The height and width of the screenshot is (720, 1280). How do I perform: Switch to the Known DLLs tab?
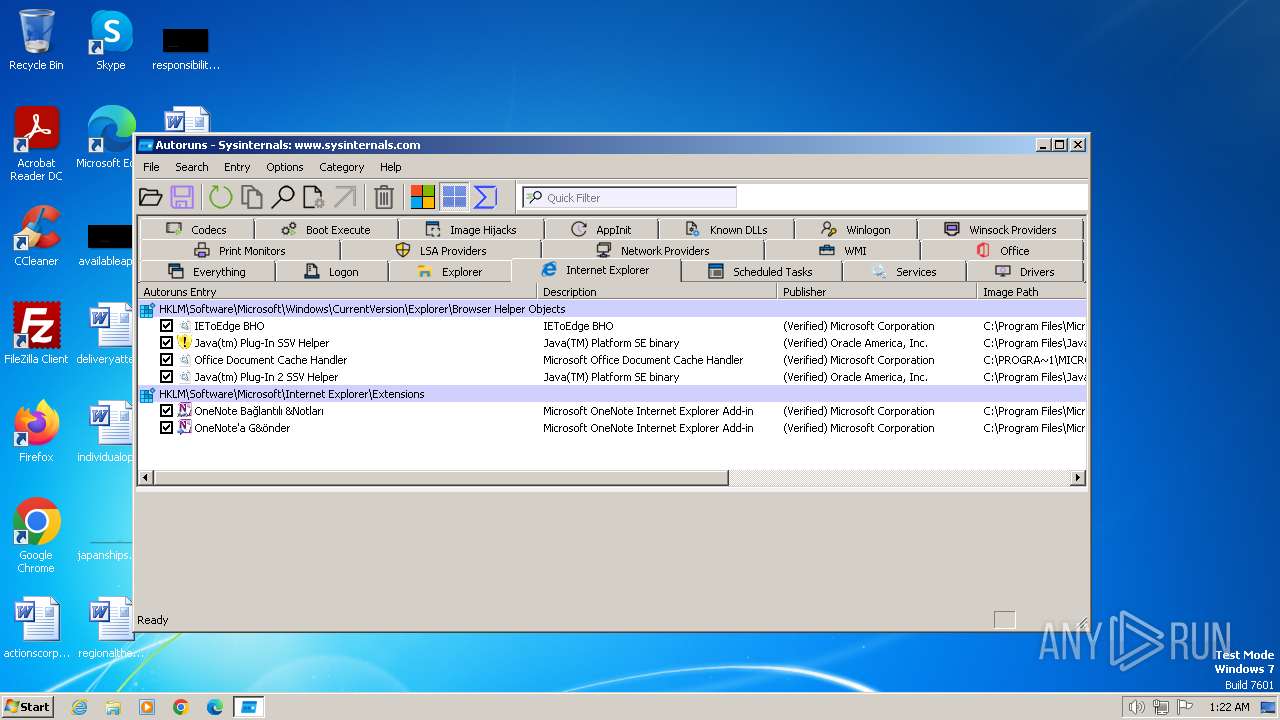(x=727, y=230)
